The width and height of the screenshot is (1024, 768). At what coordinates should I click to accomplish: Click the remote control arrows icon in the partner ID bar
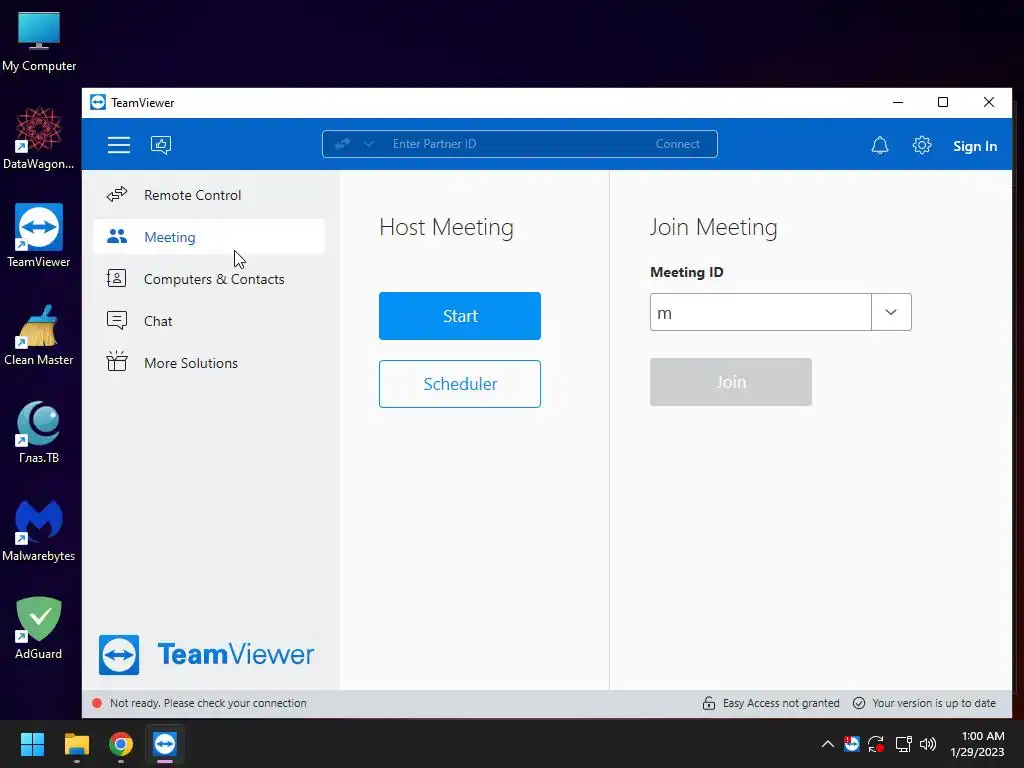pyautogui.click(x=343, y=144)
